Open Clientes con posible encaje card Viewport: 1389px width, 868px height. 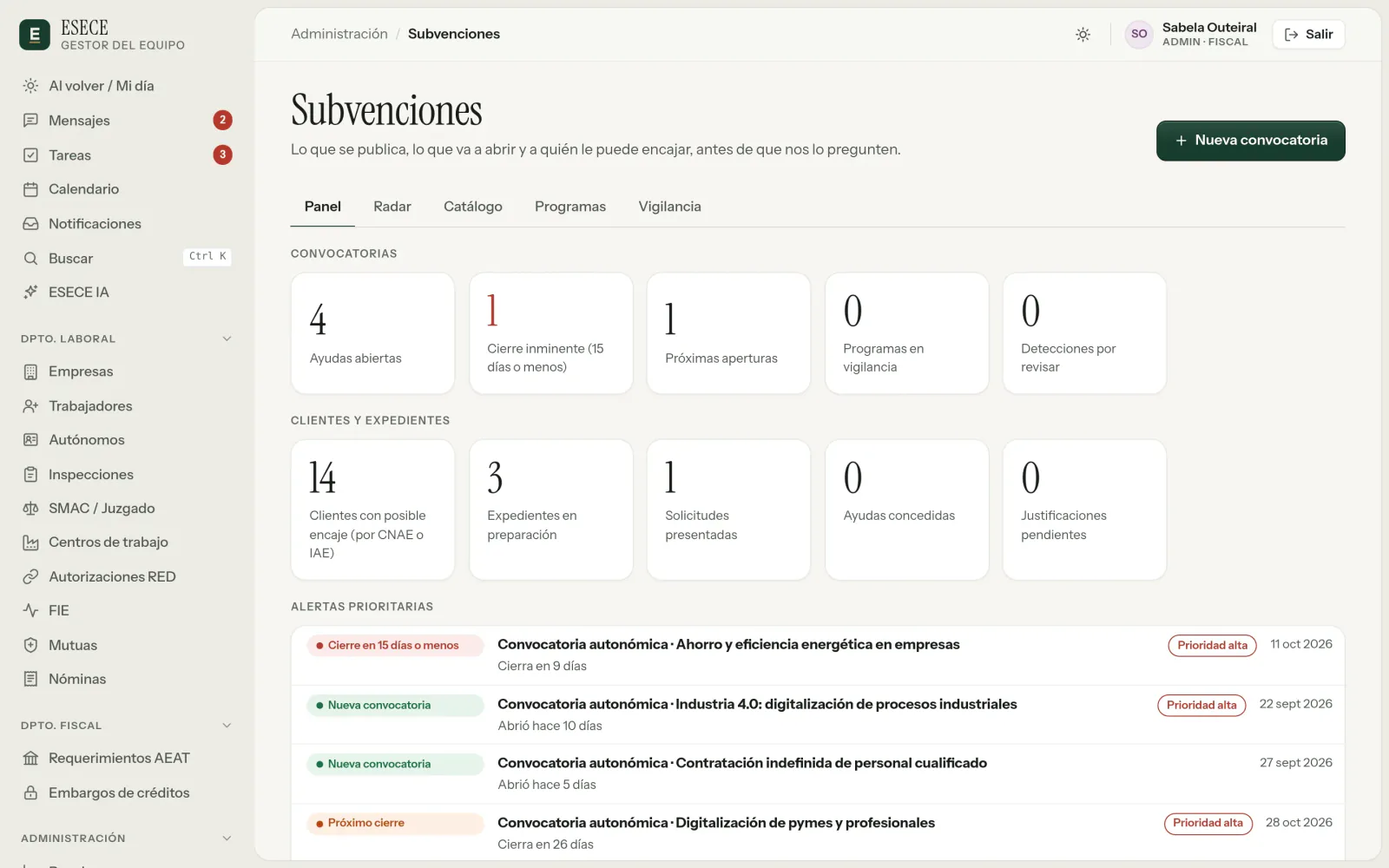tap(372, 510)
